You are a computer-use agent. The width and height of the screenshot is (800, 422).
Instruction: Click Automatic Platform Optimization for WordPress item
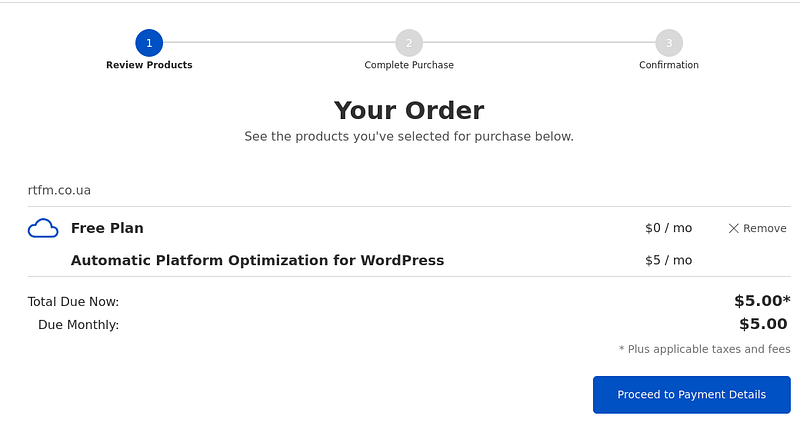257,260
